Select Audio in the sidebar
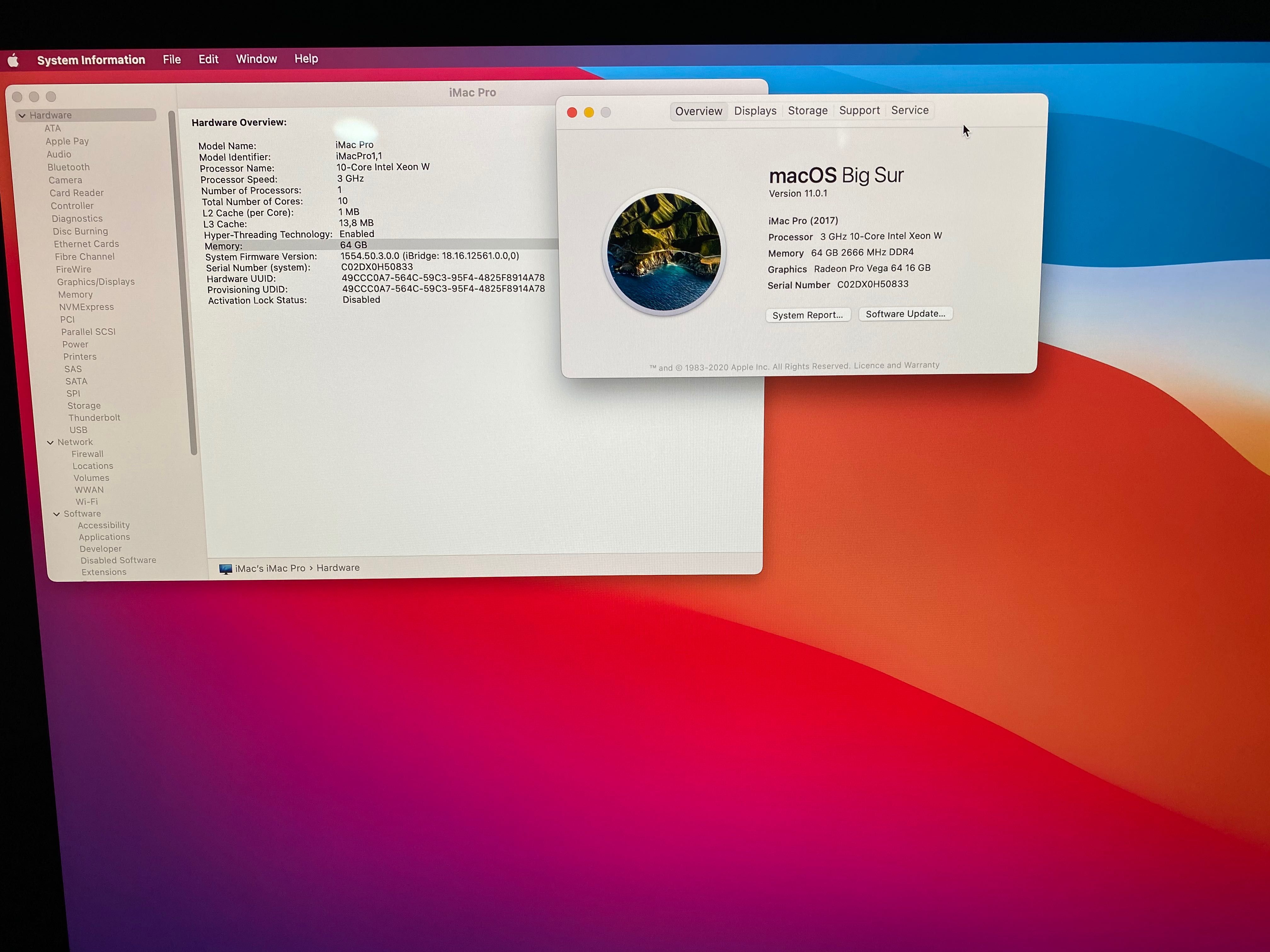The height and width of the screenshot is (952, 1270). (x=59, y=154)
